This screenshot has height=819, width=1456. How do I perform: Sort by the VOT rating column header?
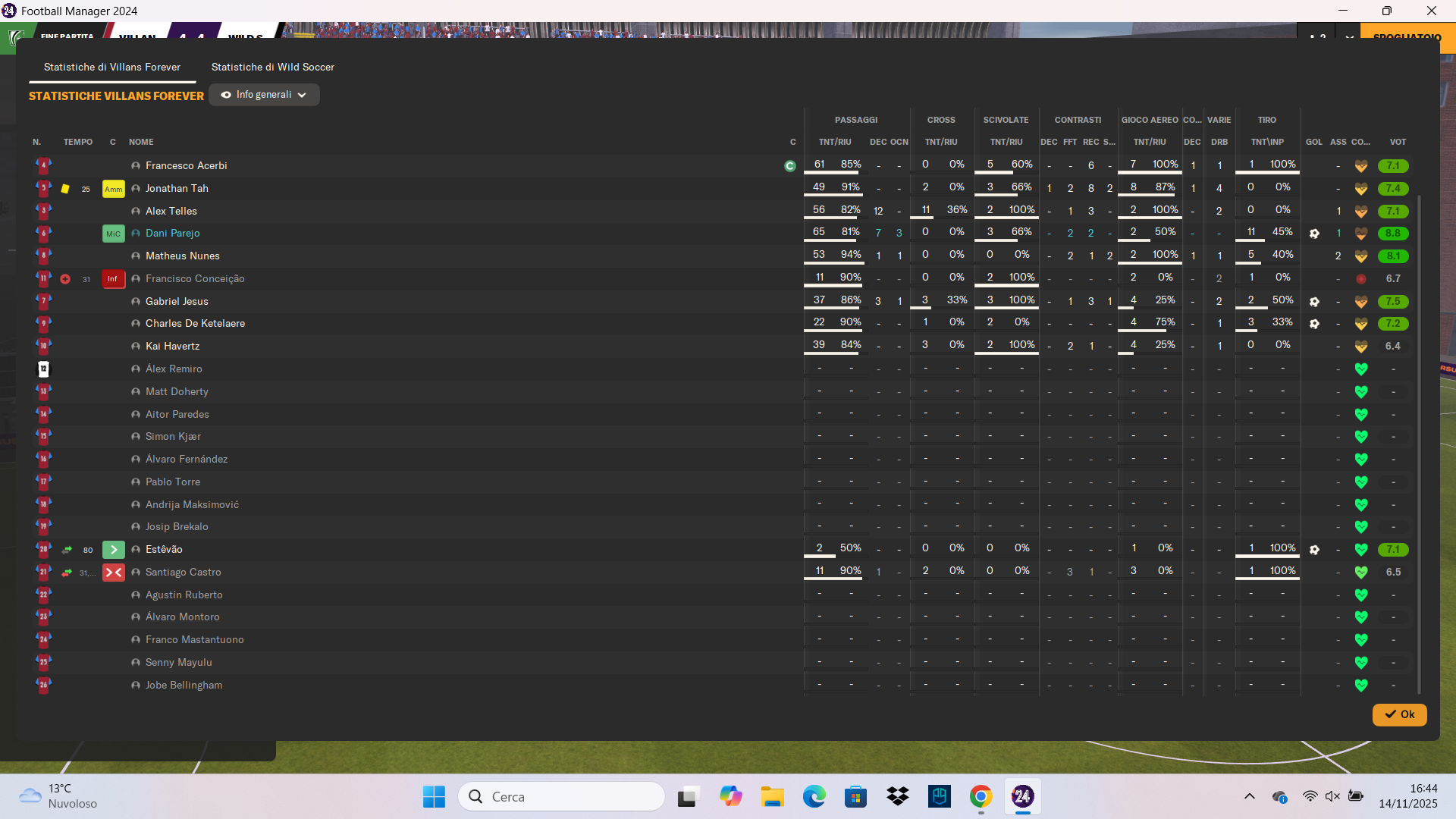pyautogui.click(x=1397, y=142)
